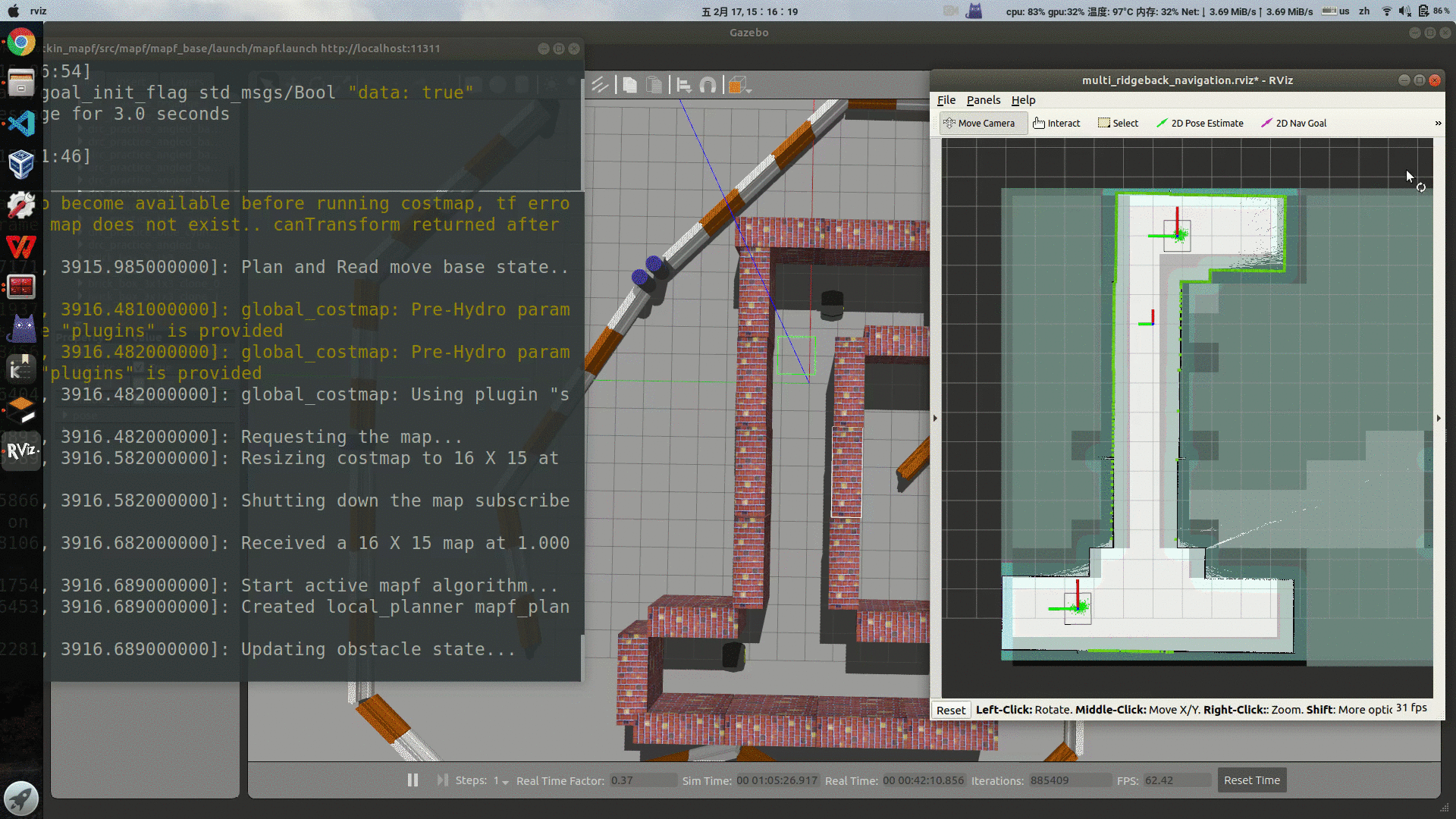The width and height of the screenshot is (1456, 819).
Task: Click the Real Time Factor field
Action: [642, 780]
